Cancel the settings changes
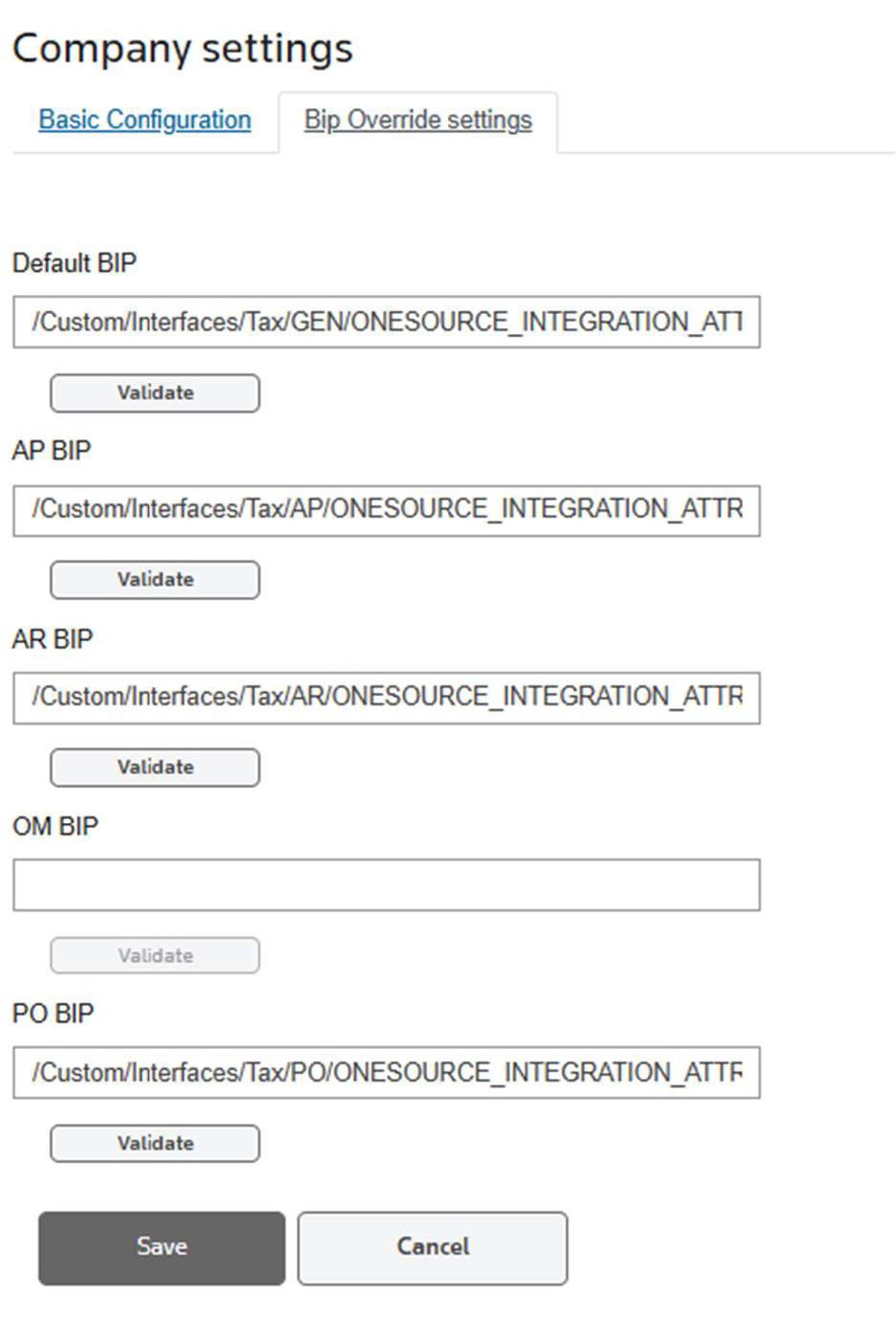 (x=433, y=1247)
